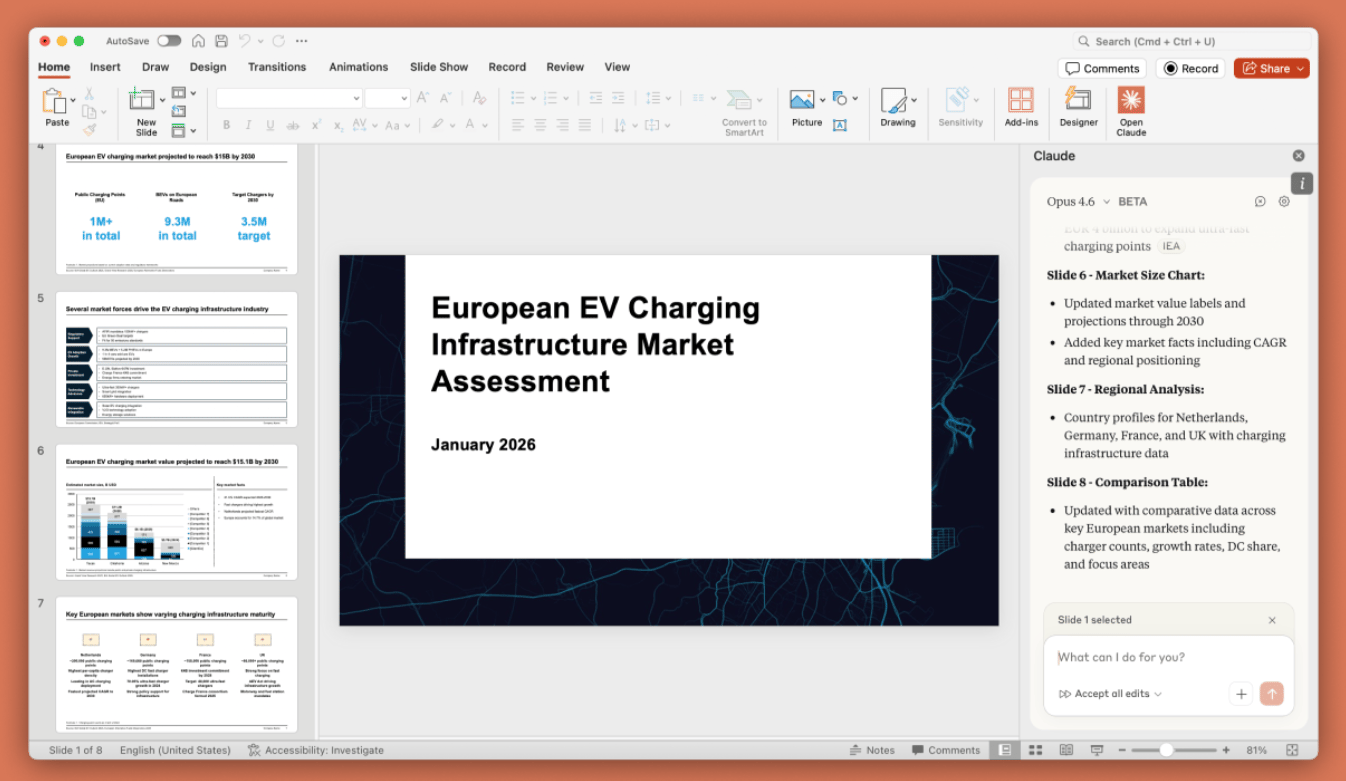Image resolution: width=1346 pixels, height=781 pixels.
Task: Toggle the Notes pane in status bar
Action: pyautogui.click(x=872, y=750)
